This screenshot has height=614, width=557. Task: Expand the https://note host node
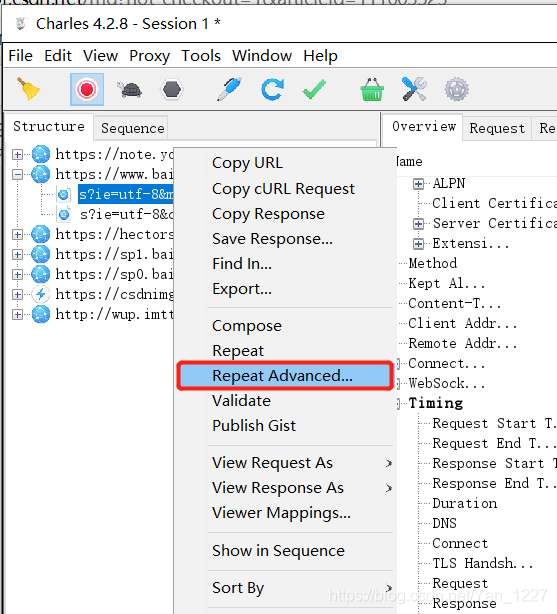pos(17,155)
